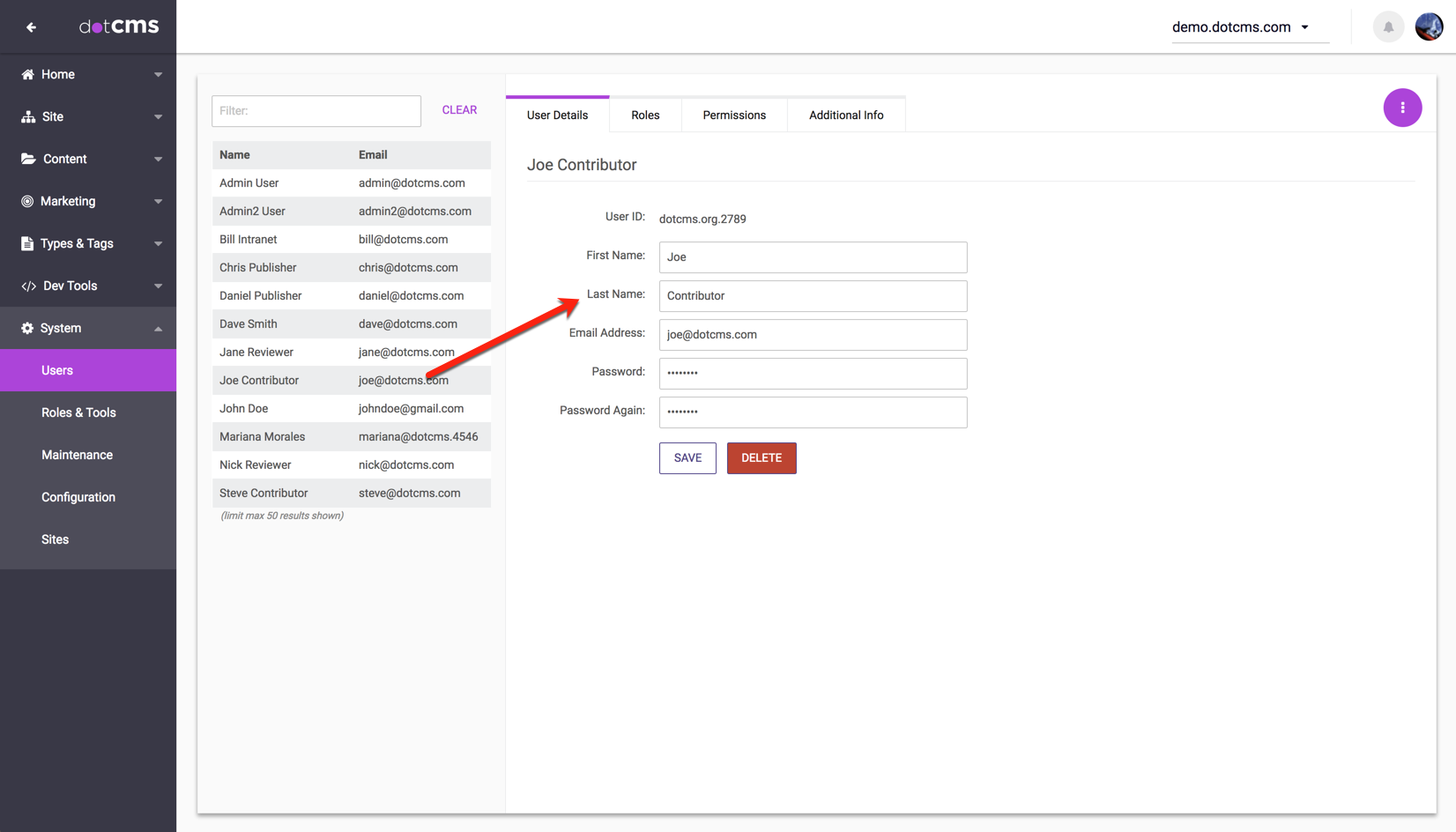Click the purple three-dot actions button
The image size is (1456, 832).
point(1401,108)
